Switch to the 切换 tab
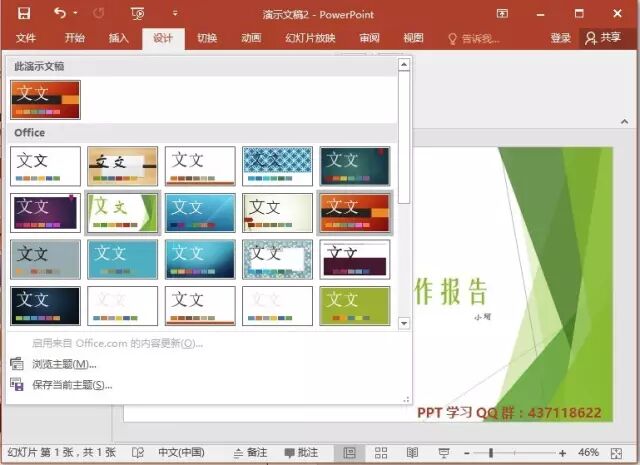Image resolution: width=640 pixels, height=465 pixels. point(207,38)
